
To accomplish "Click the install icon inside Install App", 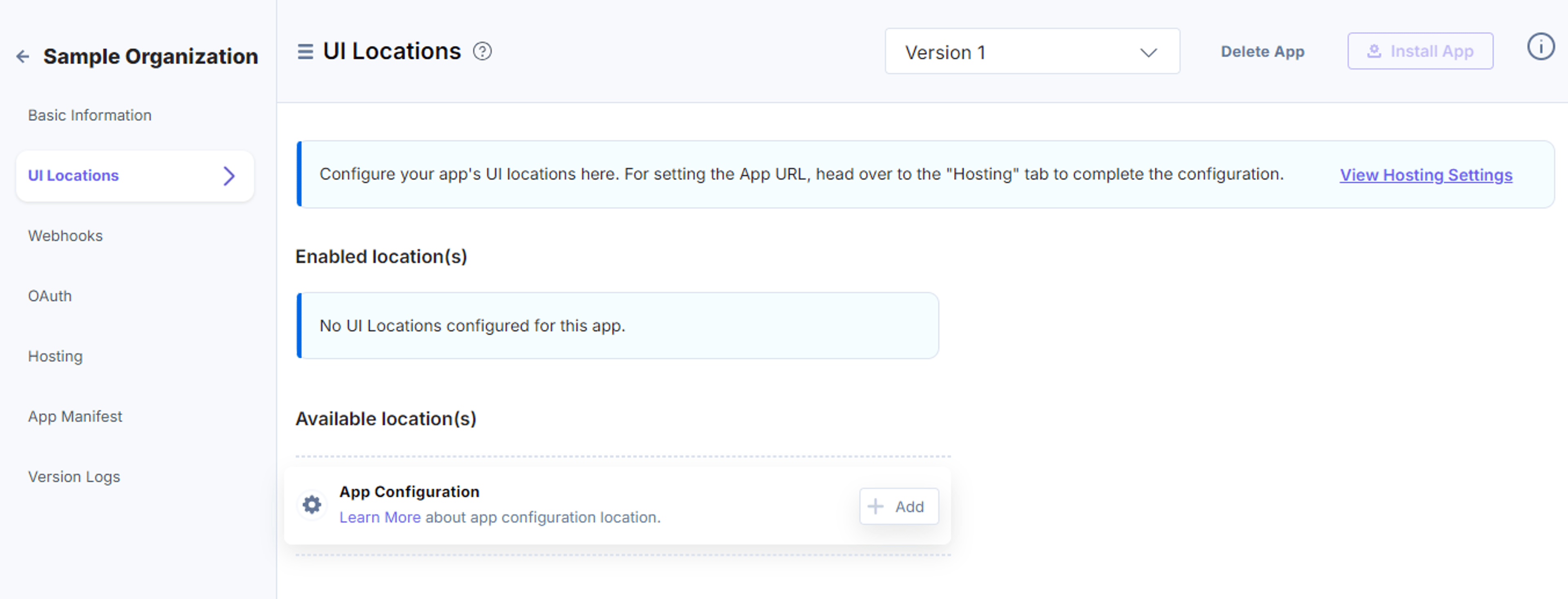I will (1374, 52).
